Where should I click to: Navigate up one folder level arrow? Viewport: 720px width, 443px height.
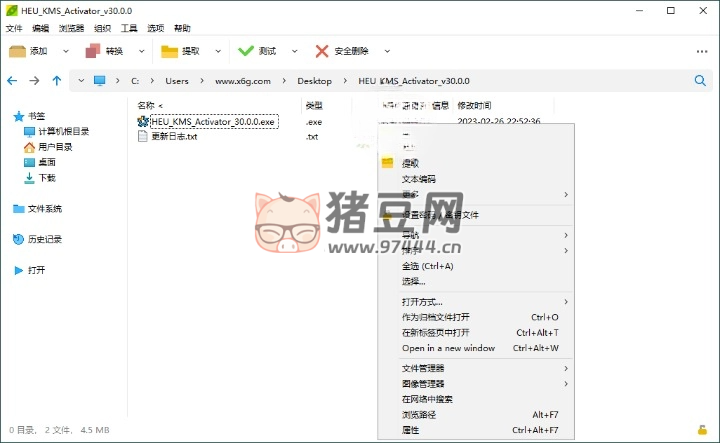(x=57, y=81)
